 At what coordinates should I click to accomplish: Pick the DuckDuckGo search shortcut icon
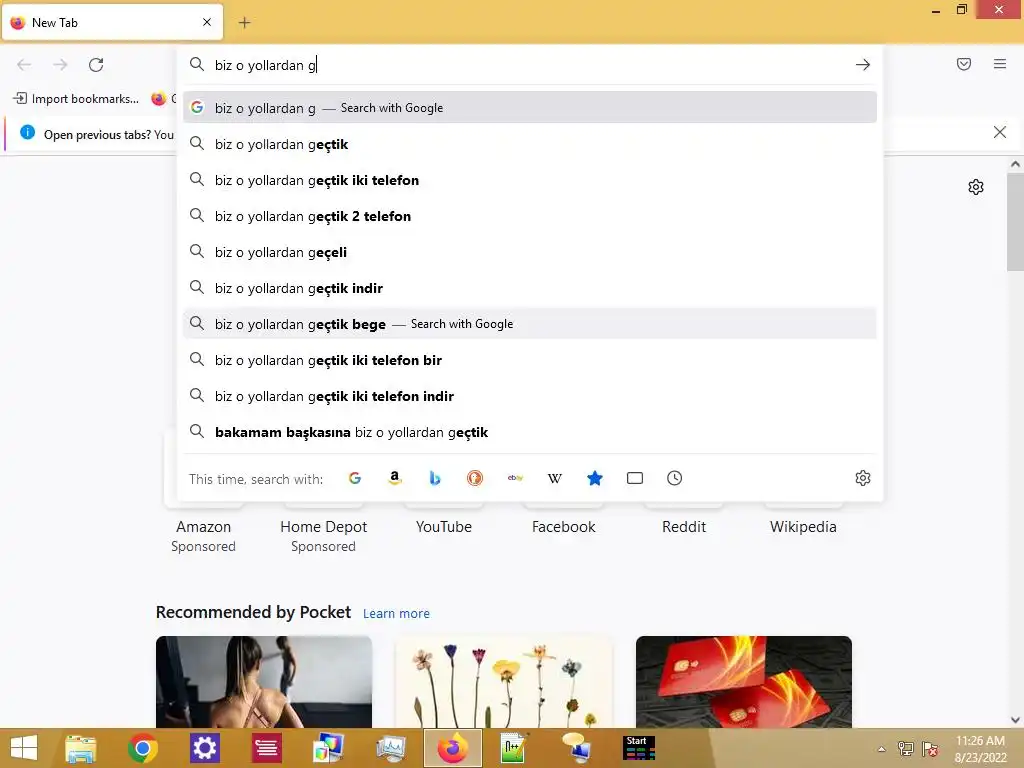coord(475,478)
